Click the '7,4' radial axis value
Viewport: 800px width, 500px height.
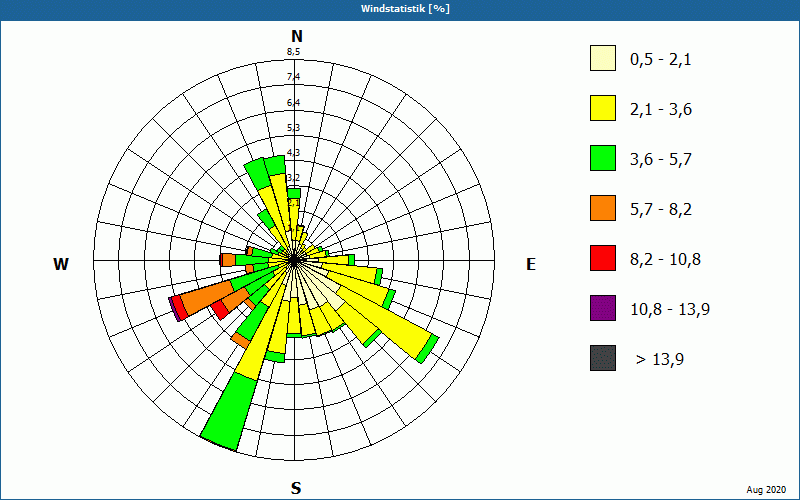[x=293, y=77]
